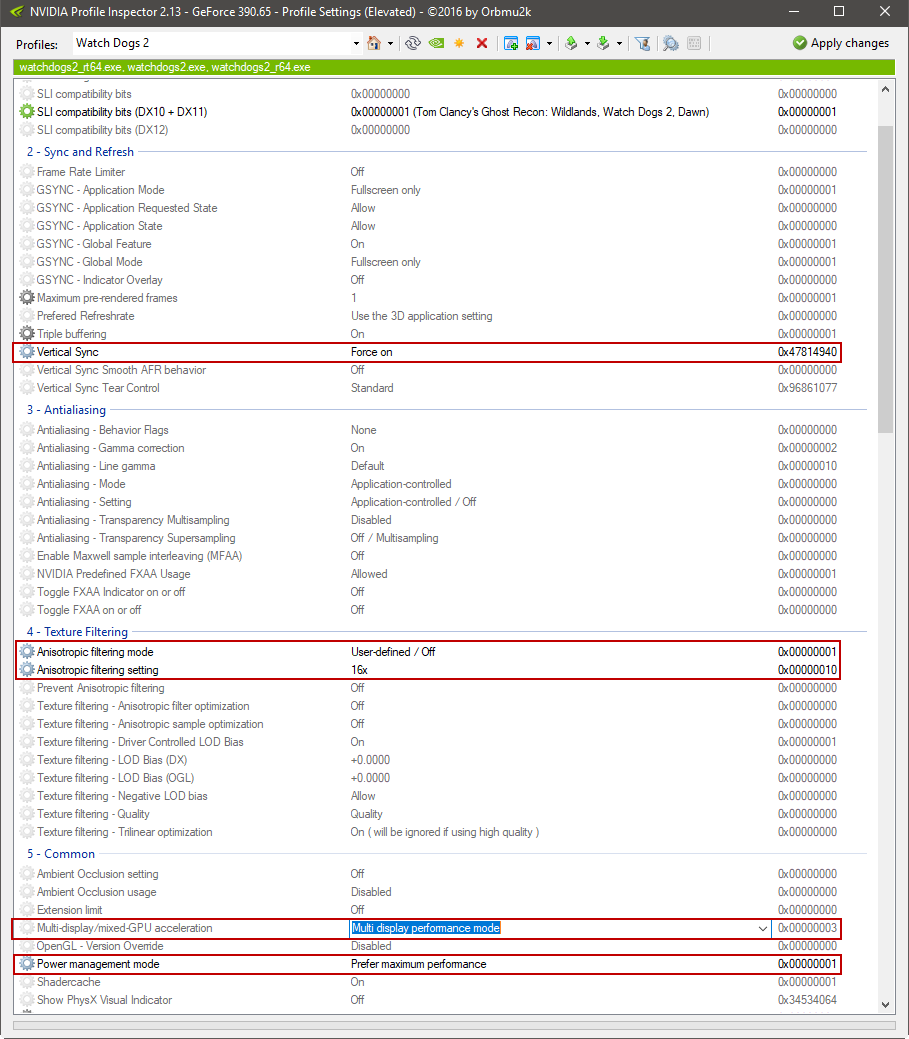The image size is (909, 1039).
Task: Scan for modified profiles magnifier icon
Action: [670, 43]
